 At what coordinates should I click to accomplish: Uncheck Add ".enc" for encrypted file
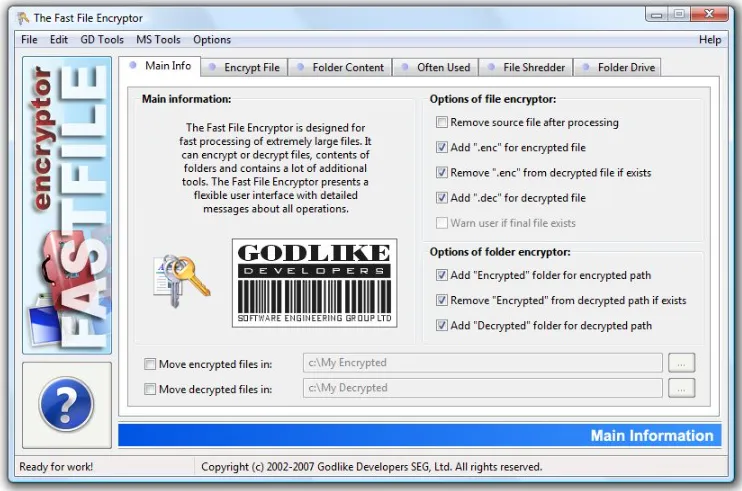coord(442,148)
